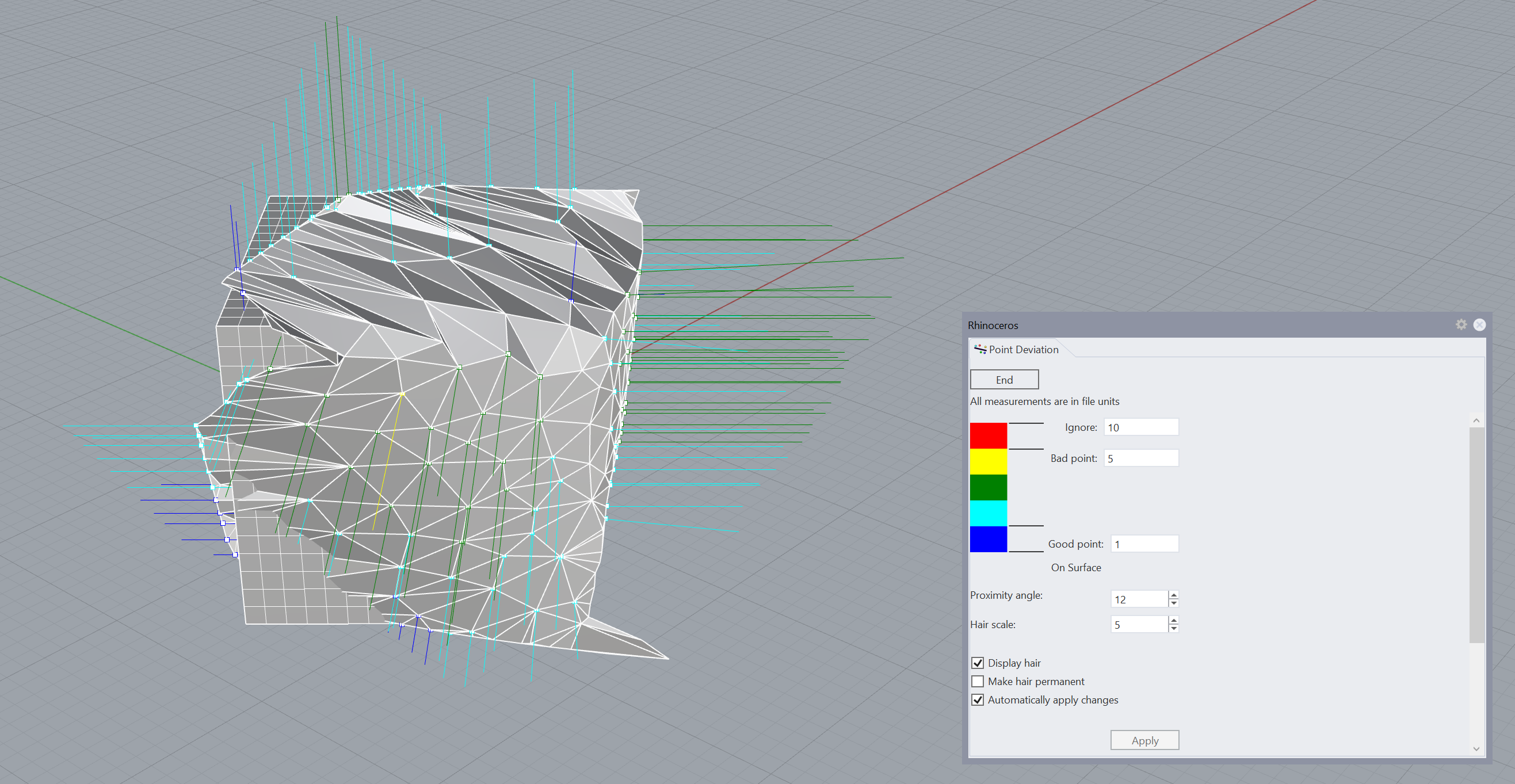1515x784 pixels.
Task: Click the yellow color swatch
Action: (988, 462)
